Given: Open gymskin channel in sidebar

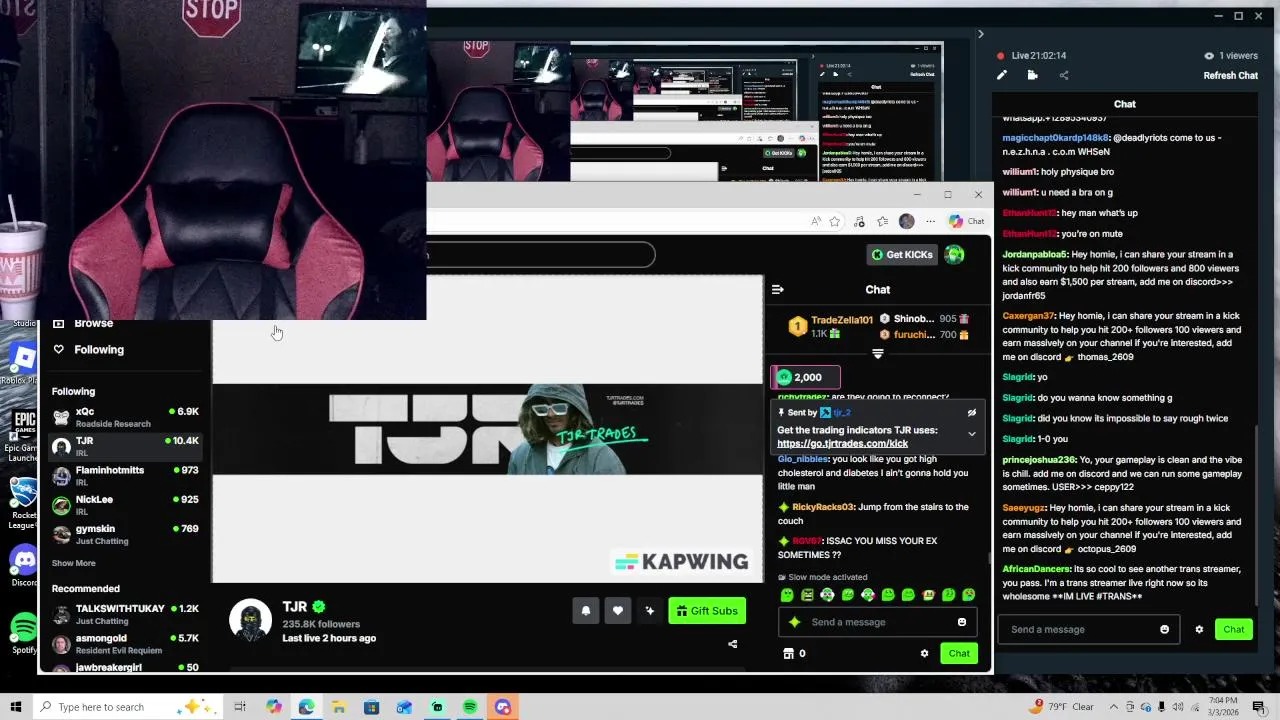Looking at the screenshot, I should (125, 534).
